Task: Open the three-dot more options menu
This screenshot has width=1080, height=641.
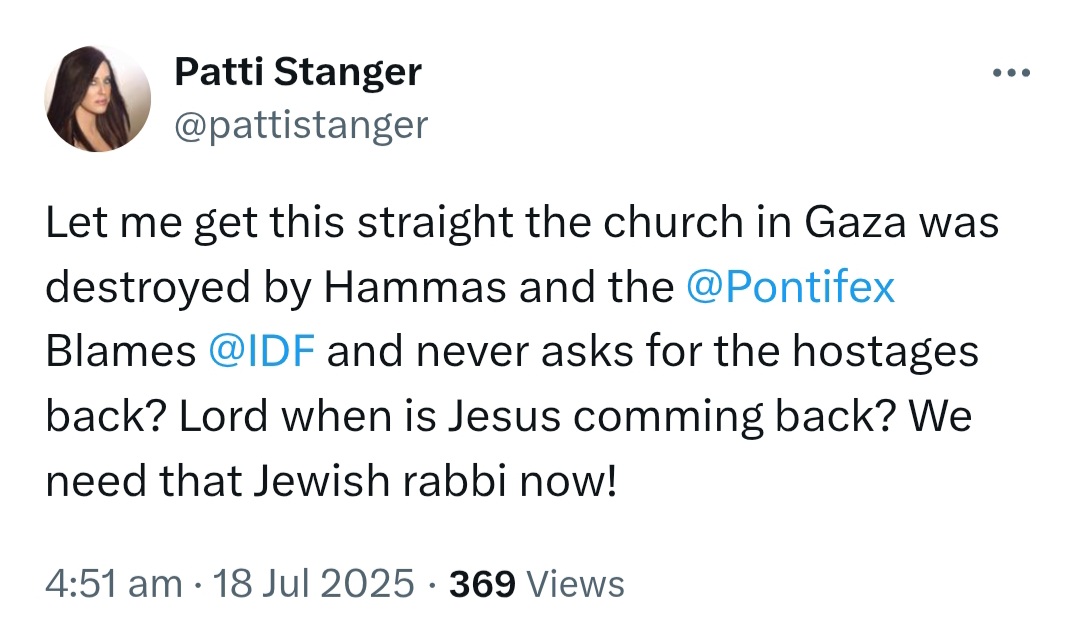Action: coord(1011,72)
